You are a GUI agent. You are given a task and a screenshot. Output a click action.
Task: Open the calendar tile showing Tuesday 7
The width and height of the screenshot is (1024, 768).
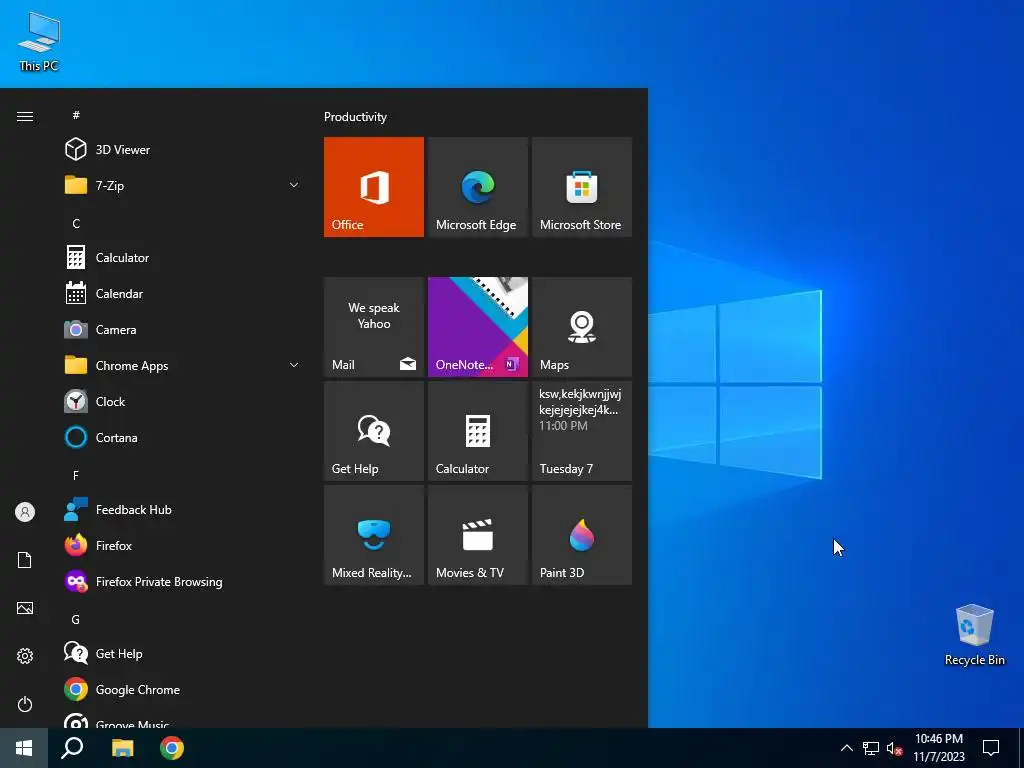tap(582, 431)
